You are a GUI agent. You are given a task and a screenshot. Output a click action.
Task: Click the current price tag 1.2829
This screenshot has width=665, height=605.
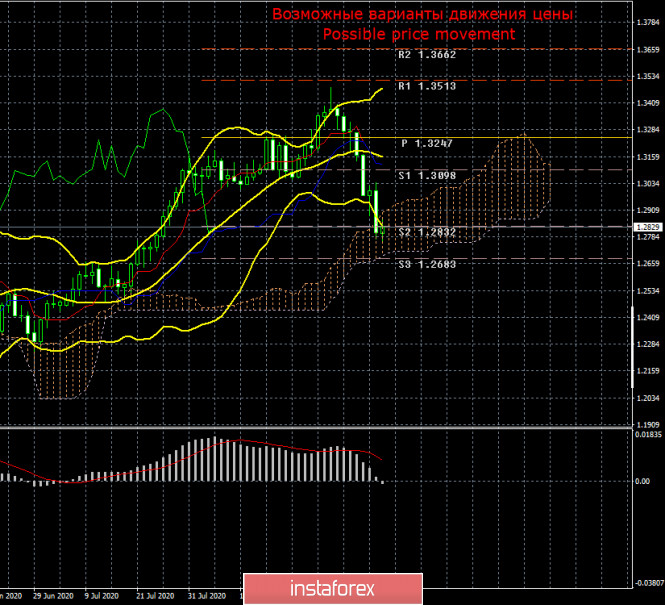[x=647, y=227]
